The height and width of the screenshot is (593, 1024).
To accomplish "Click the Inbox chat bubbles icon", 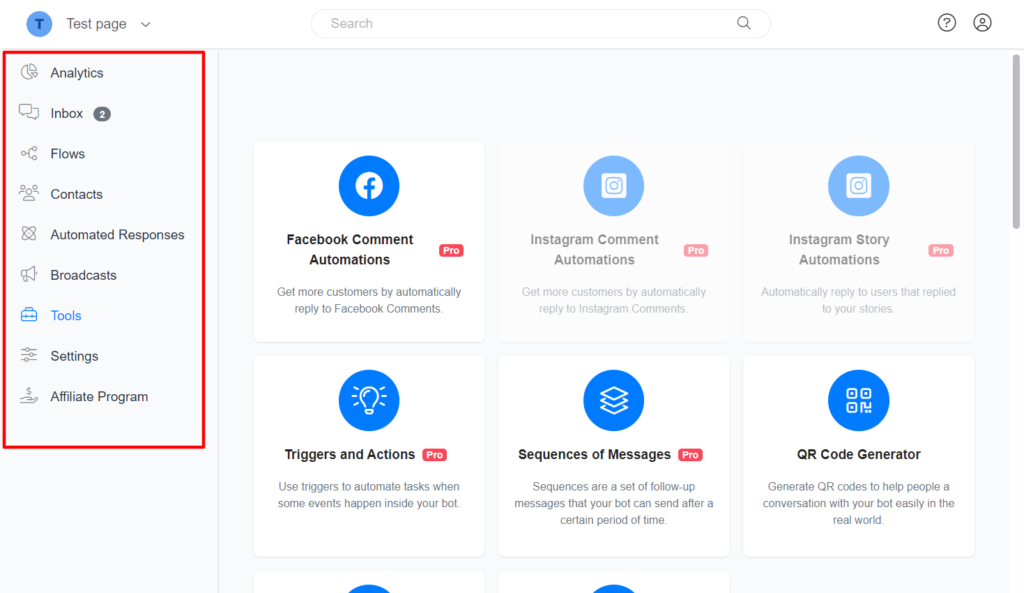I will (x=29, y=112).
